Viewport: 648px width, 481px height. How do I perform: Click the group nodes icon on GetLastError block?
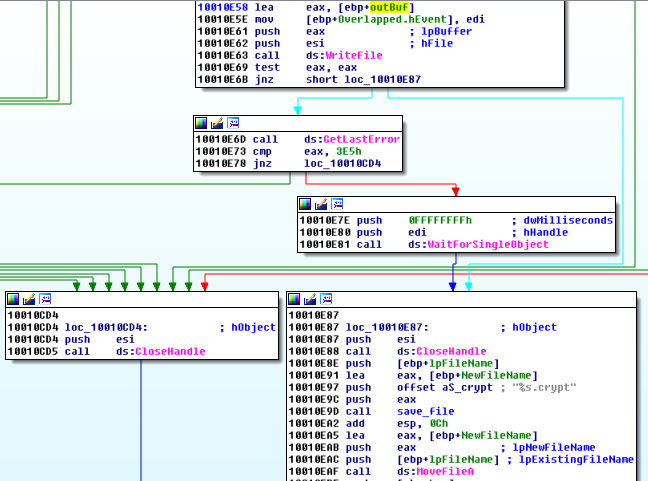[232, 123]
